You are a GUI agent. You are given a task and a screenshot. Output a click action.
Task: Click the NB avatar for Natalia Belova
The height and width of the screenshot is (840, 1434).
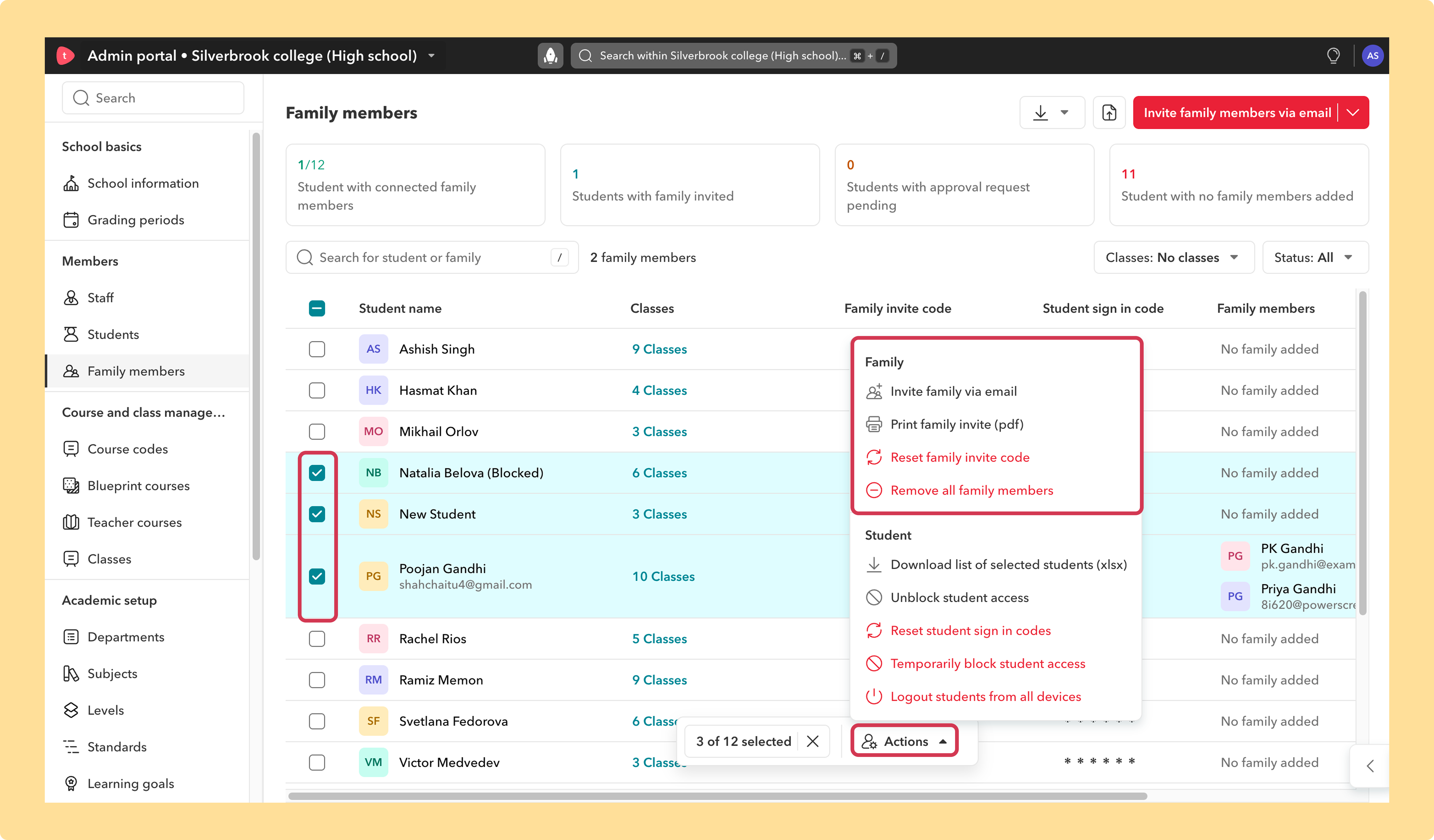(x=373, y=472)
